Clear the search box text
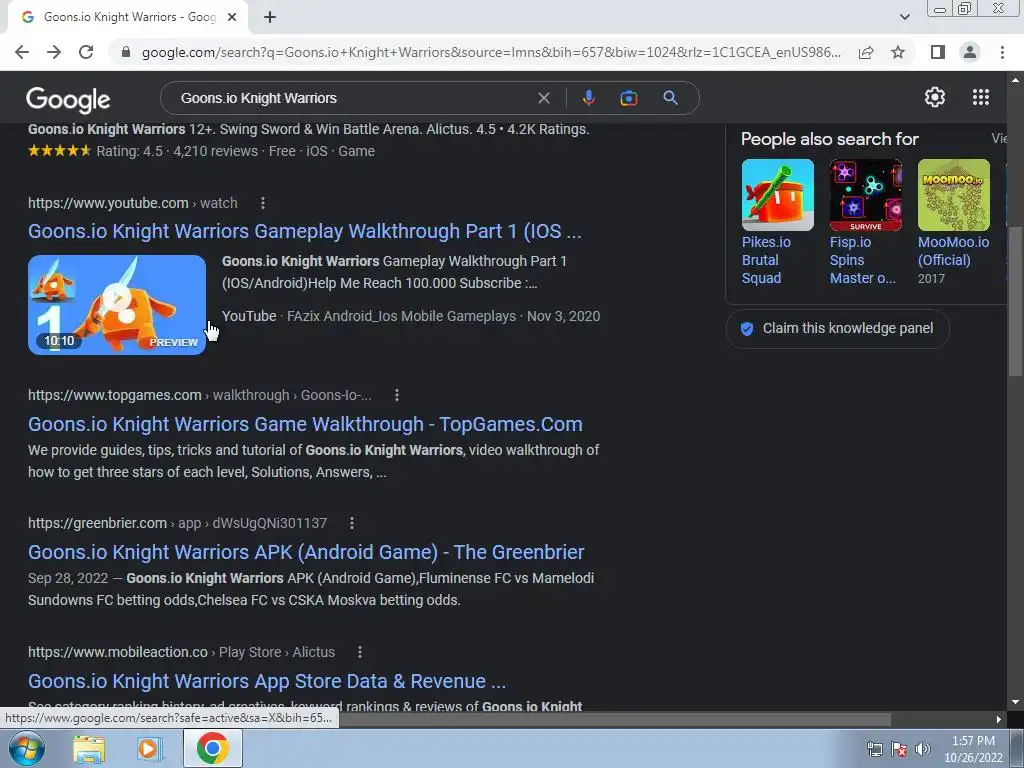 (x=543, y=98)
